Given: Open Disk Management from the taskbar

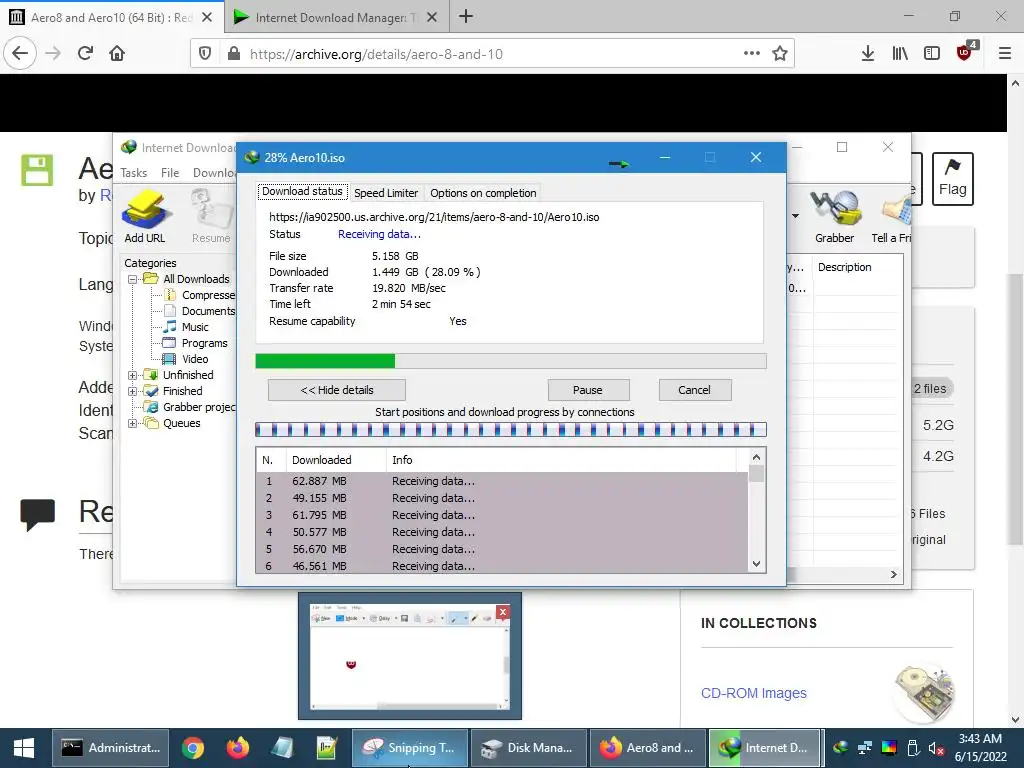Looking at the screenshot, I should pyautogui.click(x=528, y=748).
